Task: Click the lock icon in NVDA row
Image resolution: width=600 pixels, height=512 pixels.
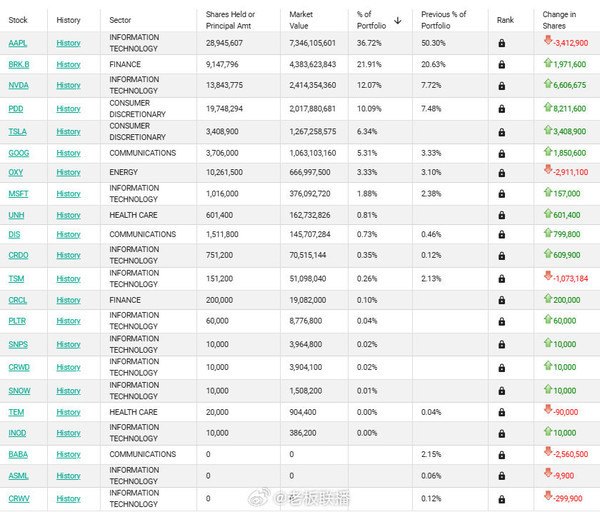Action: tap(502, 86)
